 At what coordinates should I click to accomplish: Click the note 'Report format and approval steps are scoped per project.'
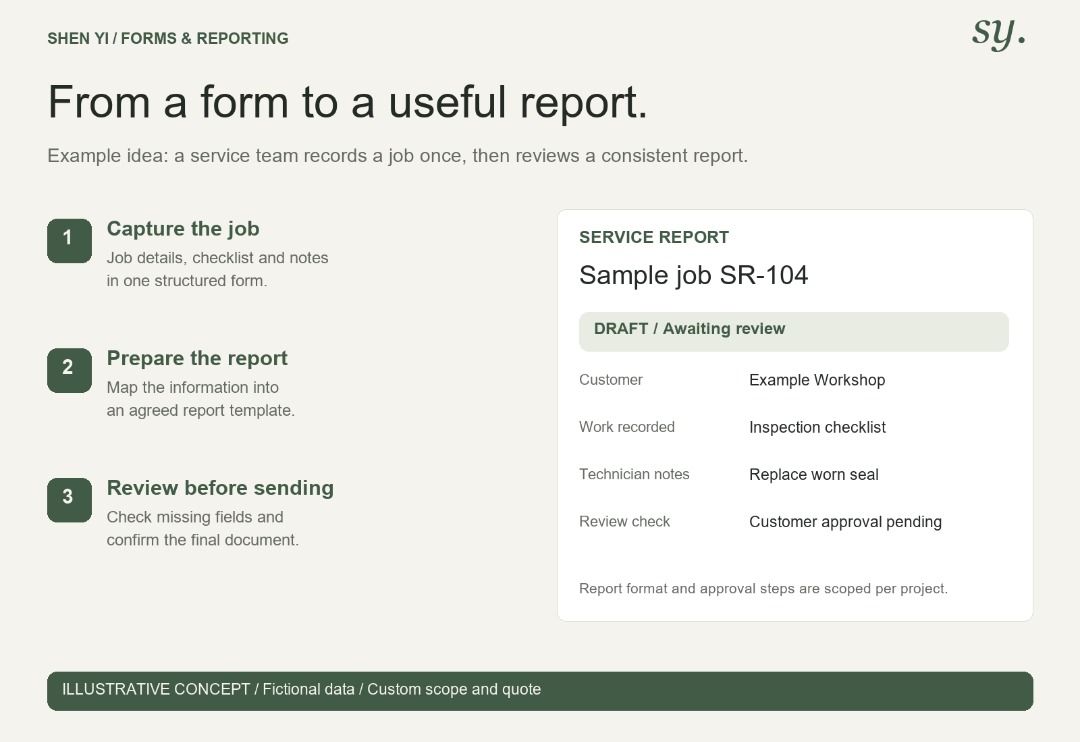(763, 588)
